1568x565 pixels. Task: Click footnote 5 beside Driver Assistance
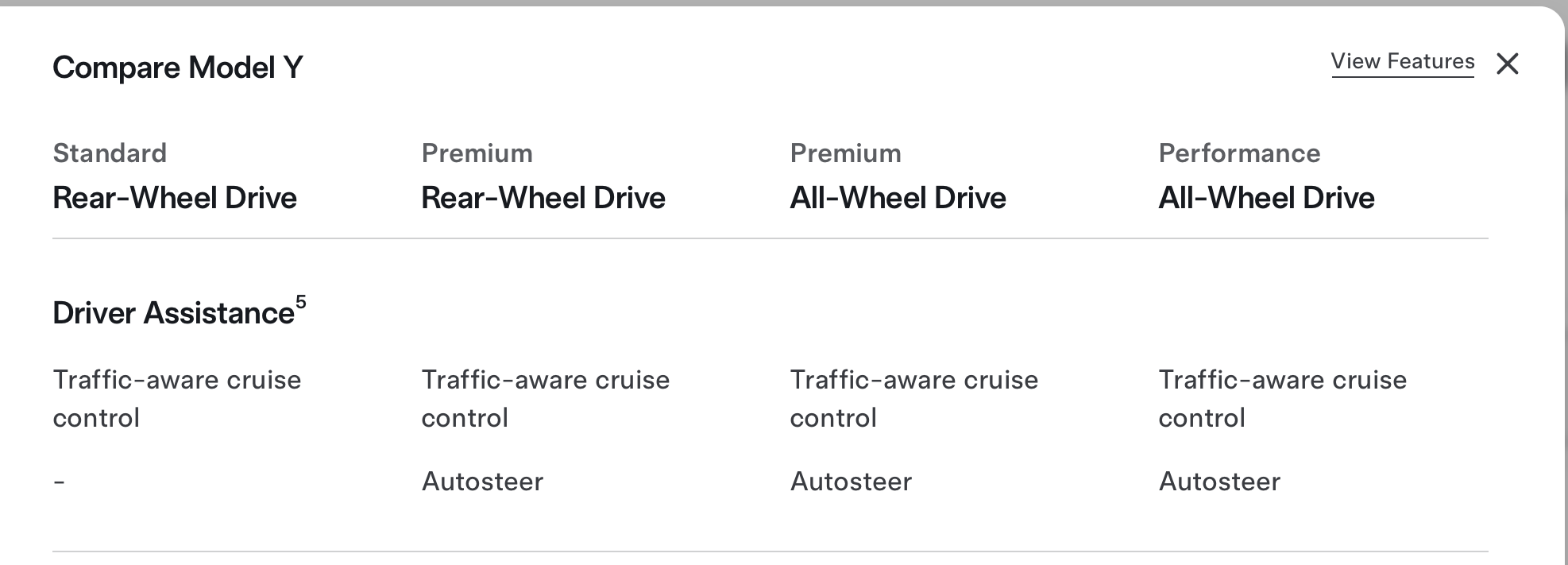click(x=301, y=302)
